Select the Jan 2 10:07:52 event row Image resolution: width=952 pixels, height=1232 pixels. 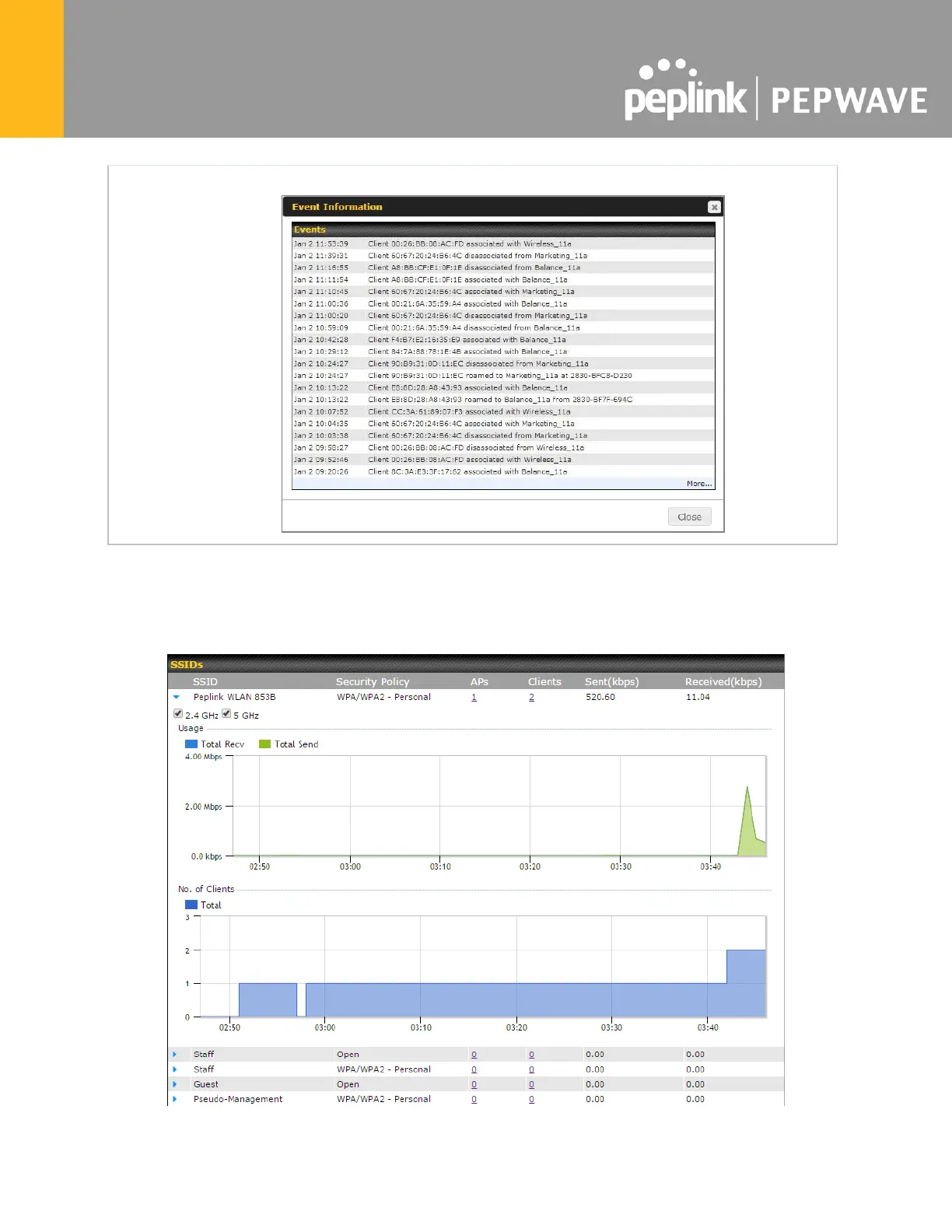(x=503, y=411)
